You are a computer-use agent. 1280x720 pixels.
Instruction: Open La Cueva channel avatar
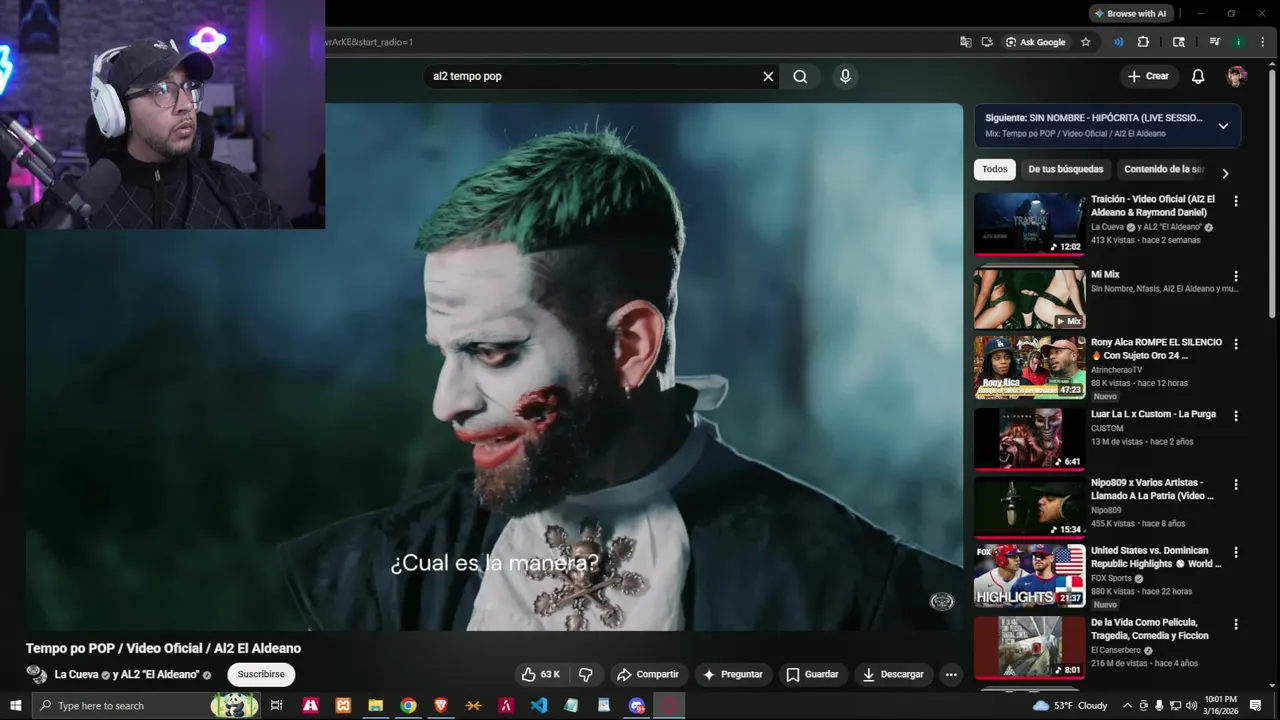(37, 674)
